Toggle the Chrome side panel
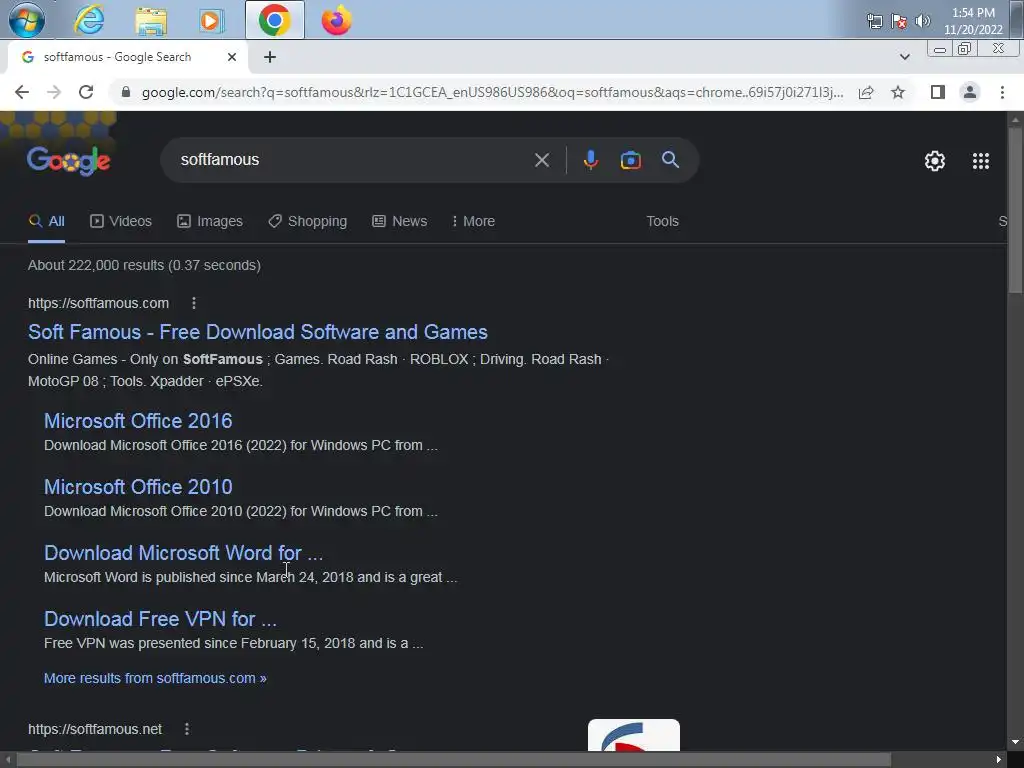The image size is (1024, 768). pyautogui.click(x=938, y=92)
